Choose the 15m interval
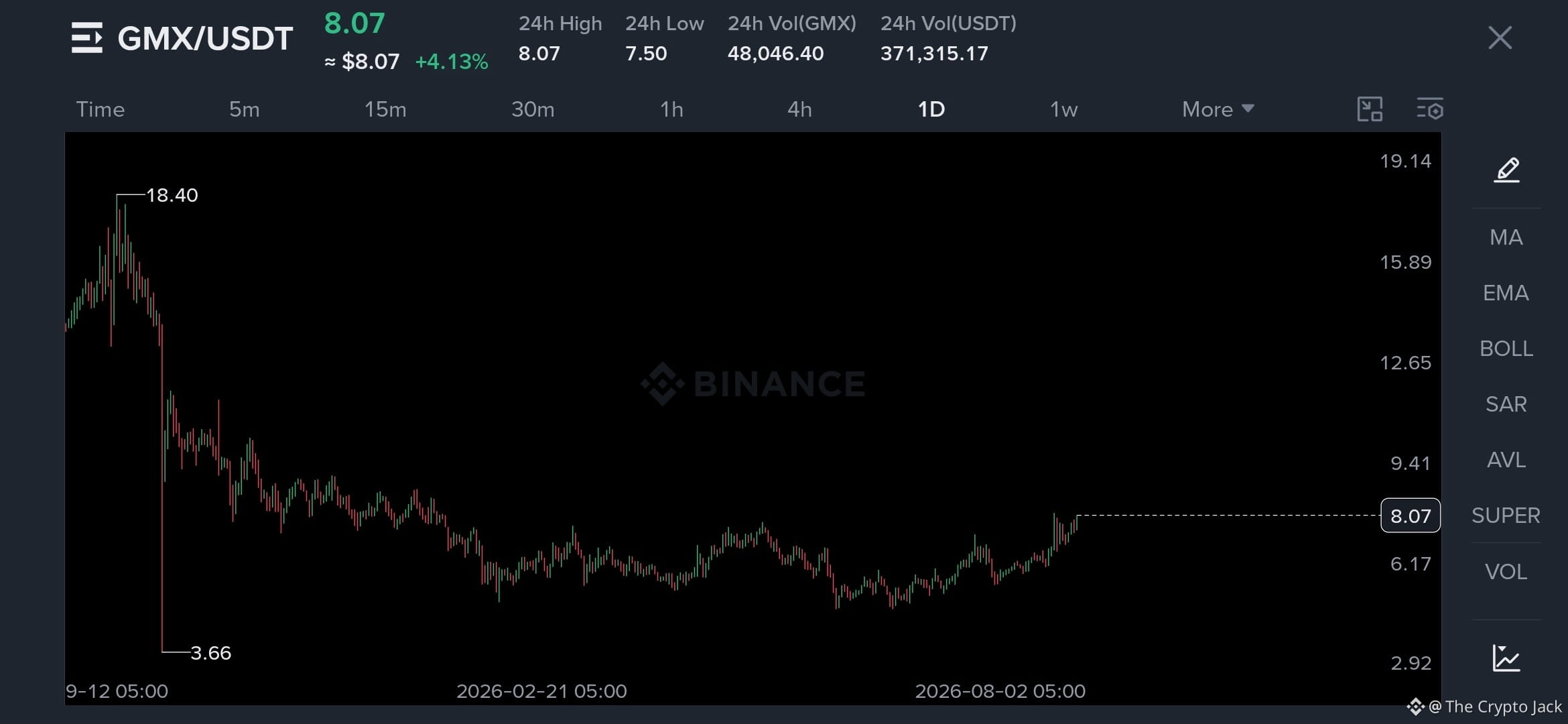 385,109
